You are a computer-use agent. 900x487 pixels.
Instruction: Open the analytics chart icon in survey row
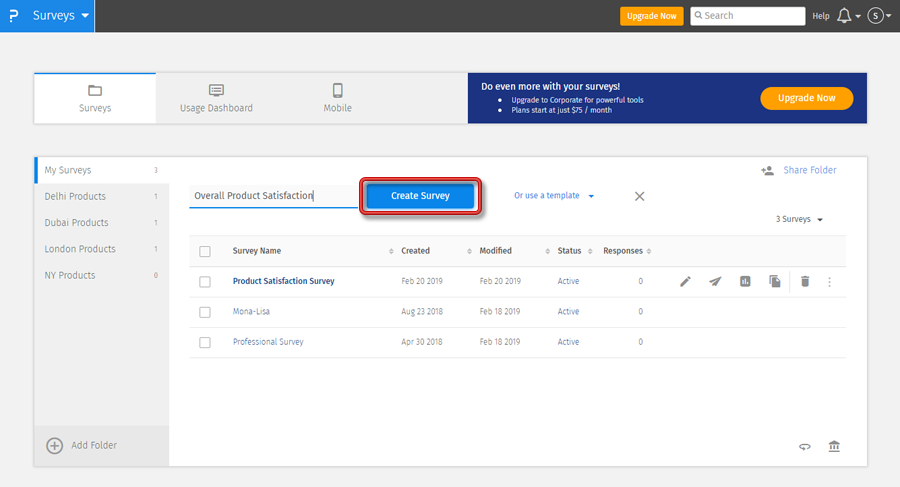(x=745, y=282)
